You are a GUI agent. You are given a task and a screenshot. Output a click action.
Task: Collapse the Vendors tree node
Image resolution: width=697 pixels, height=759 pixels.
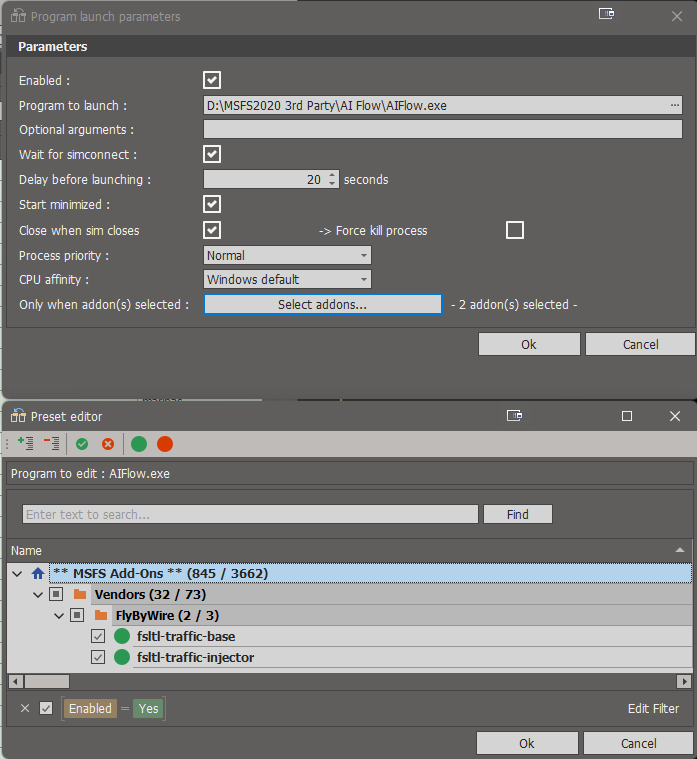point(38,595)
